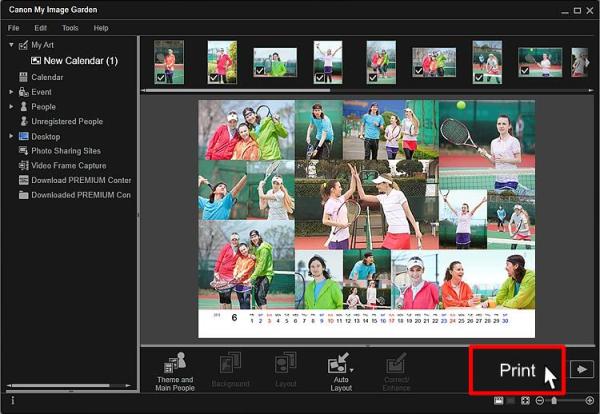Click the Video Frame Capture icon
The width and height of the screenshot is (600, 414).
click(24, 166)
